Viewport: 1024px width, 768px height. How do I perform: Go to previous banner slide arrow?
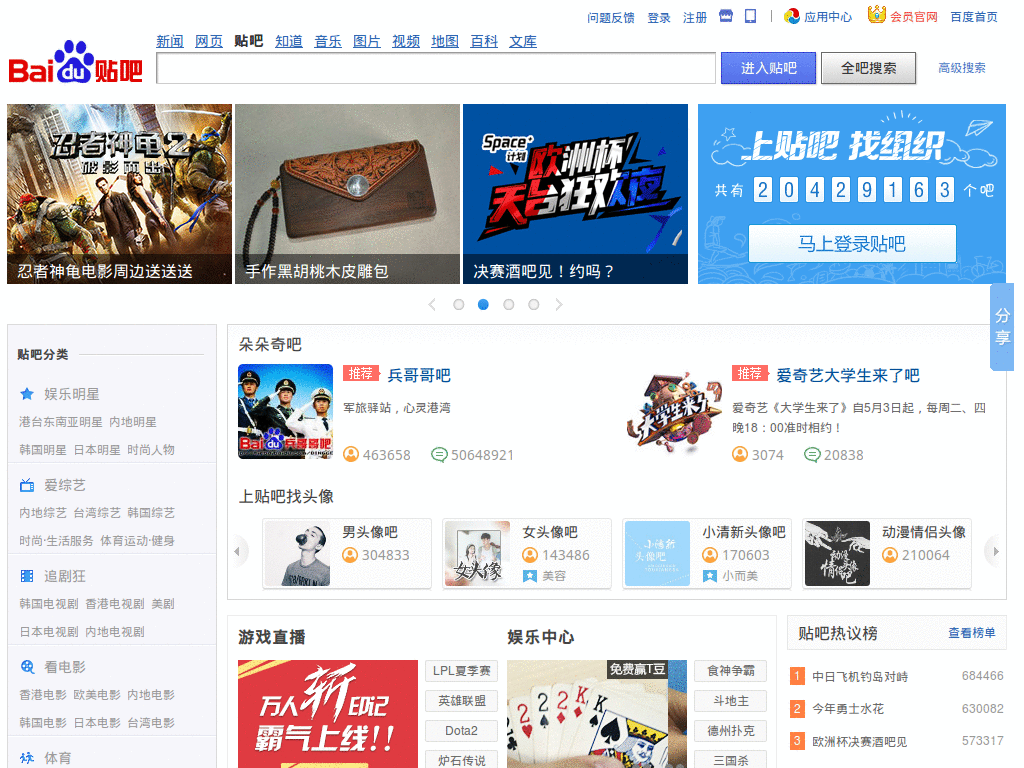pos(432,304)
